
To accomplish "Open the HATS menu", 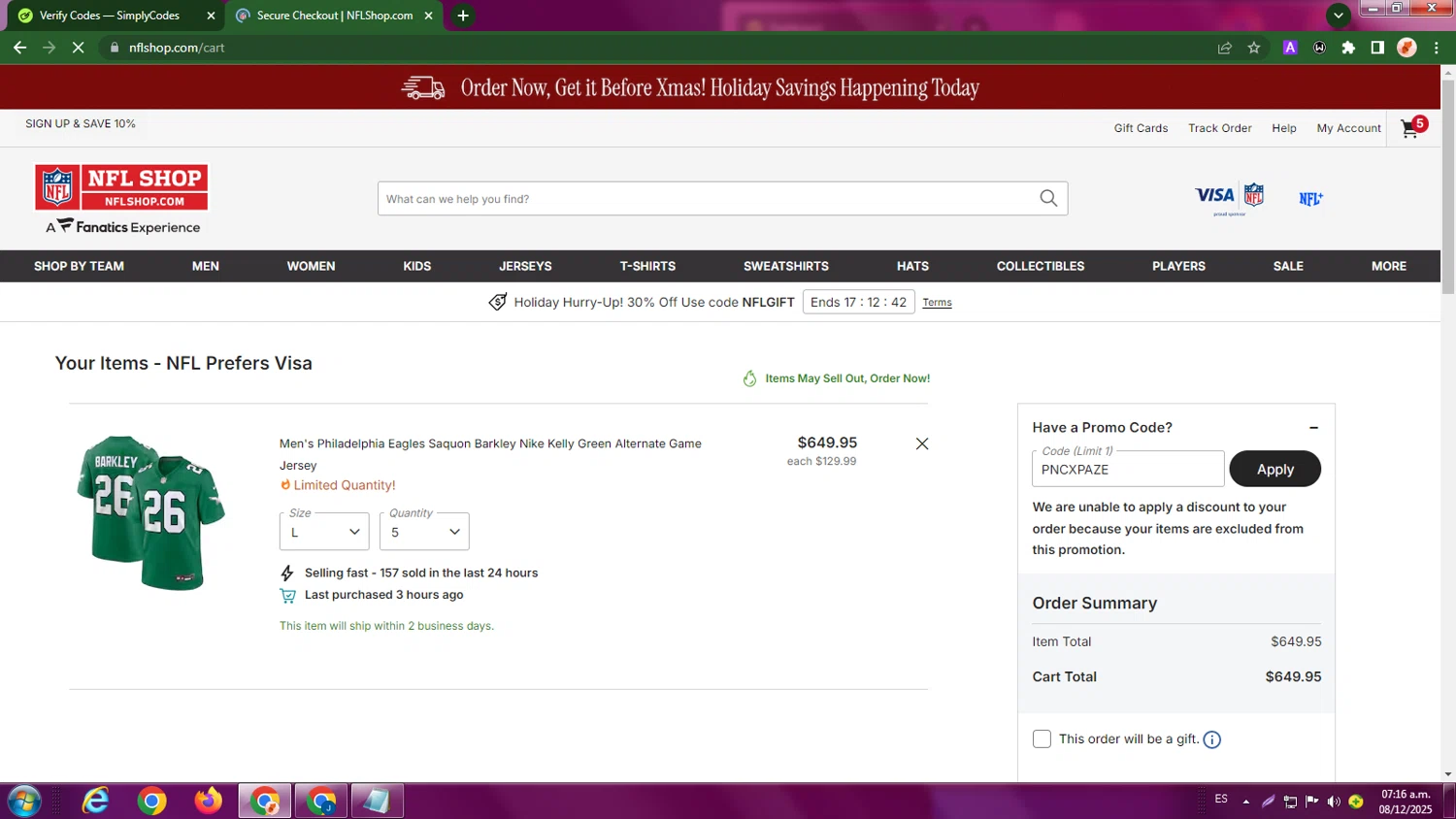I will tap(912, 266).
